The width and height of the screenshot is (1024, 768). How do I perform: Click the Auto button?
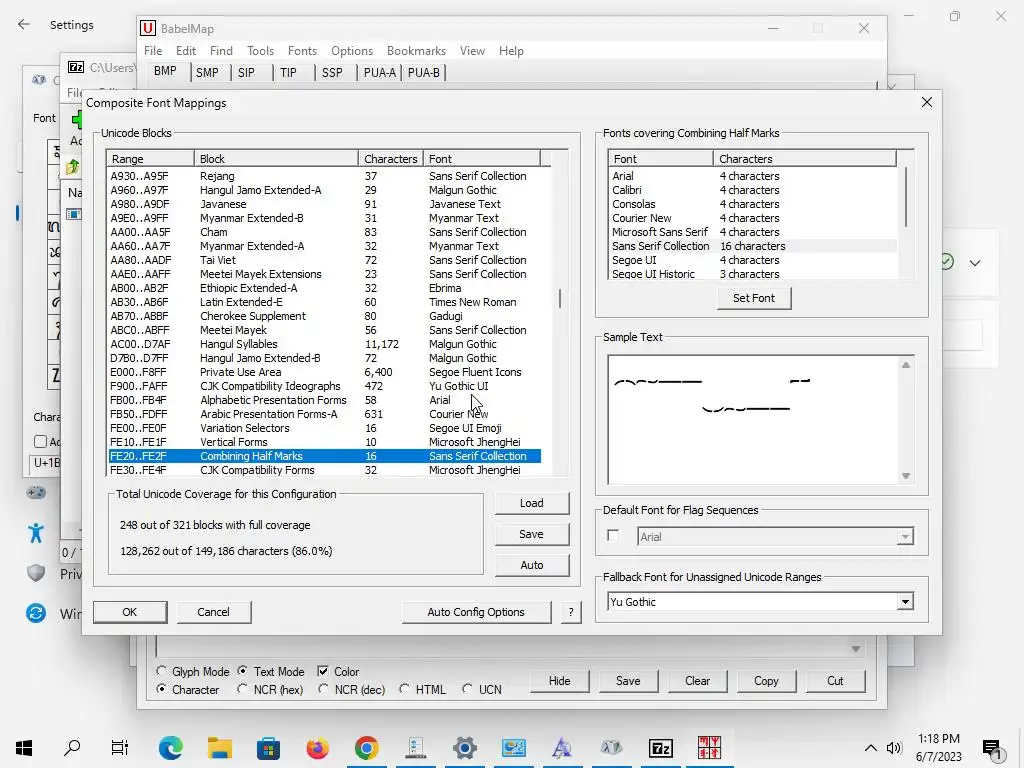(x=532, y=565)
